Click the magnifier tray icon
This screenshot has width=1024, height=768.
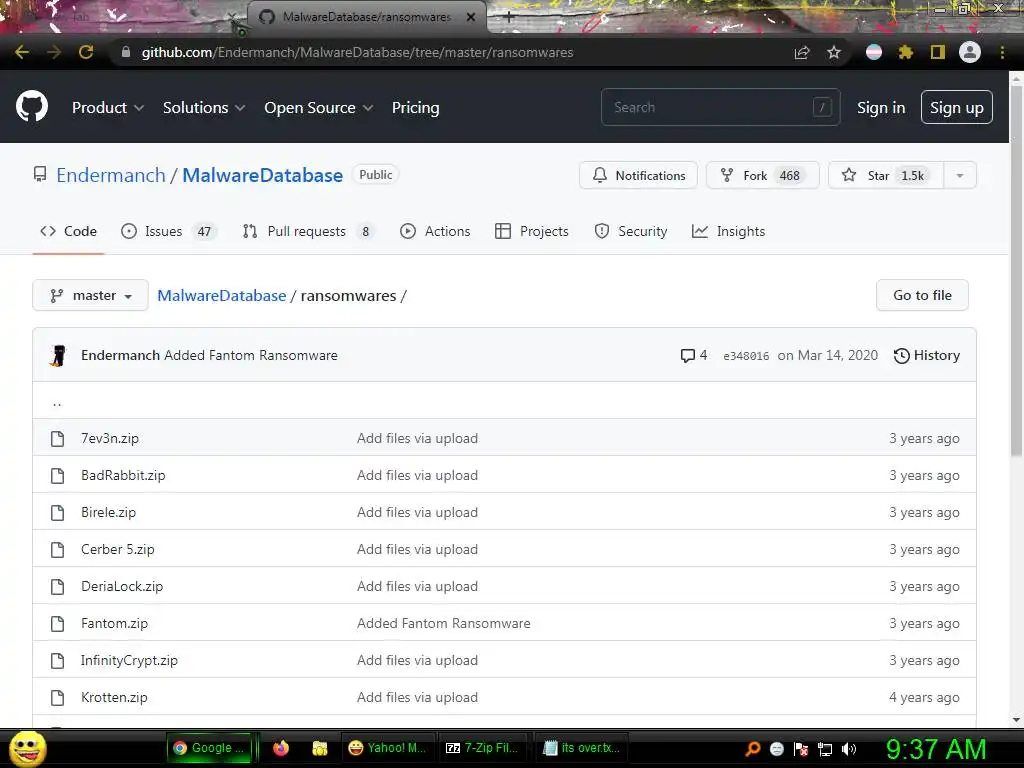click(x=753, y=749)
